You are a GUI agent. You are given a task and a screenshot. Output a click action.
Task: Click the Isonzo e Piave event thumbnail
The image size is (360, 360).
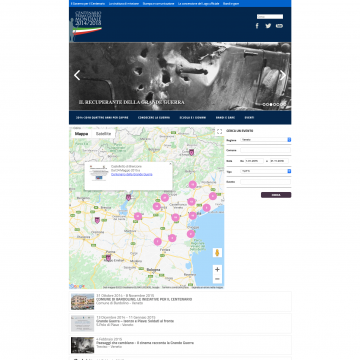click(82, 323)
